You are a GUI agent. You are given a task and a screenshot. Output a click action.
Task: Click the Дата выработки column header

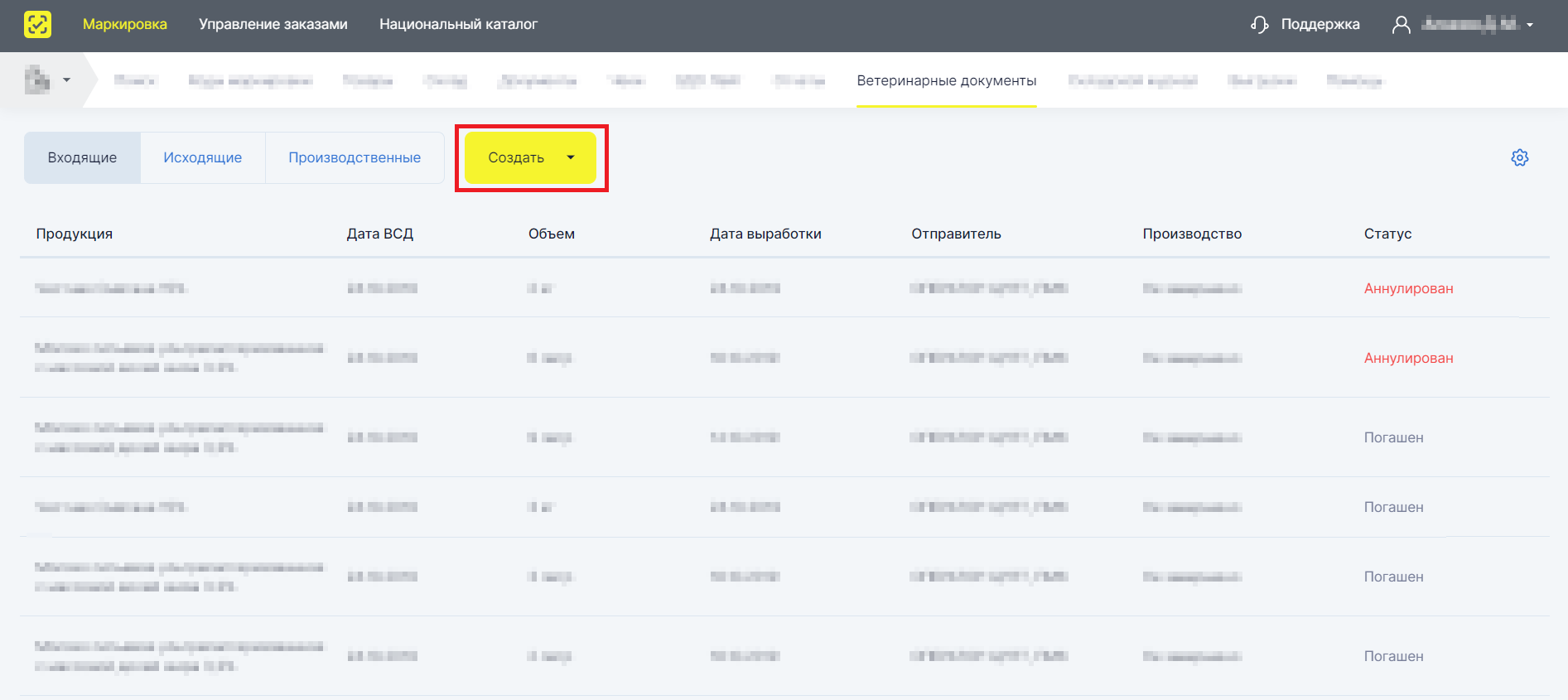pos(765,234)
